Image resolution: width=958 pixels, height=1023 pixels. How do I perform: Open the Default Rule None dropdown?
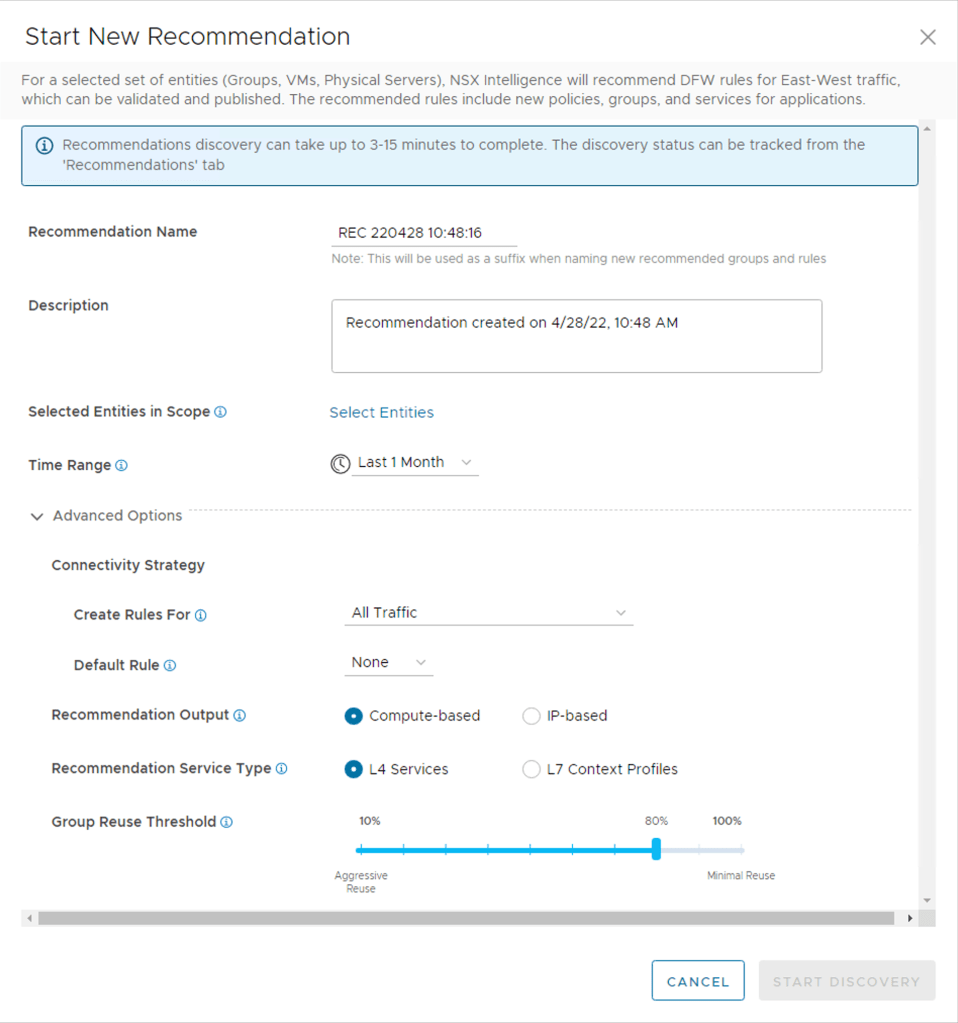(388, 663)
